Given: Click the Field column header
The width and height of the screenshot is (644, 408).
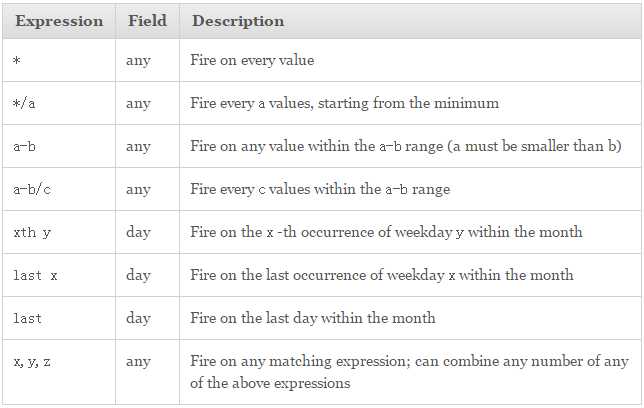Looking at the screenshot, I should 147,21.
